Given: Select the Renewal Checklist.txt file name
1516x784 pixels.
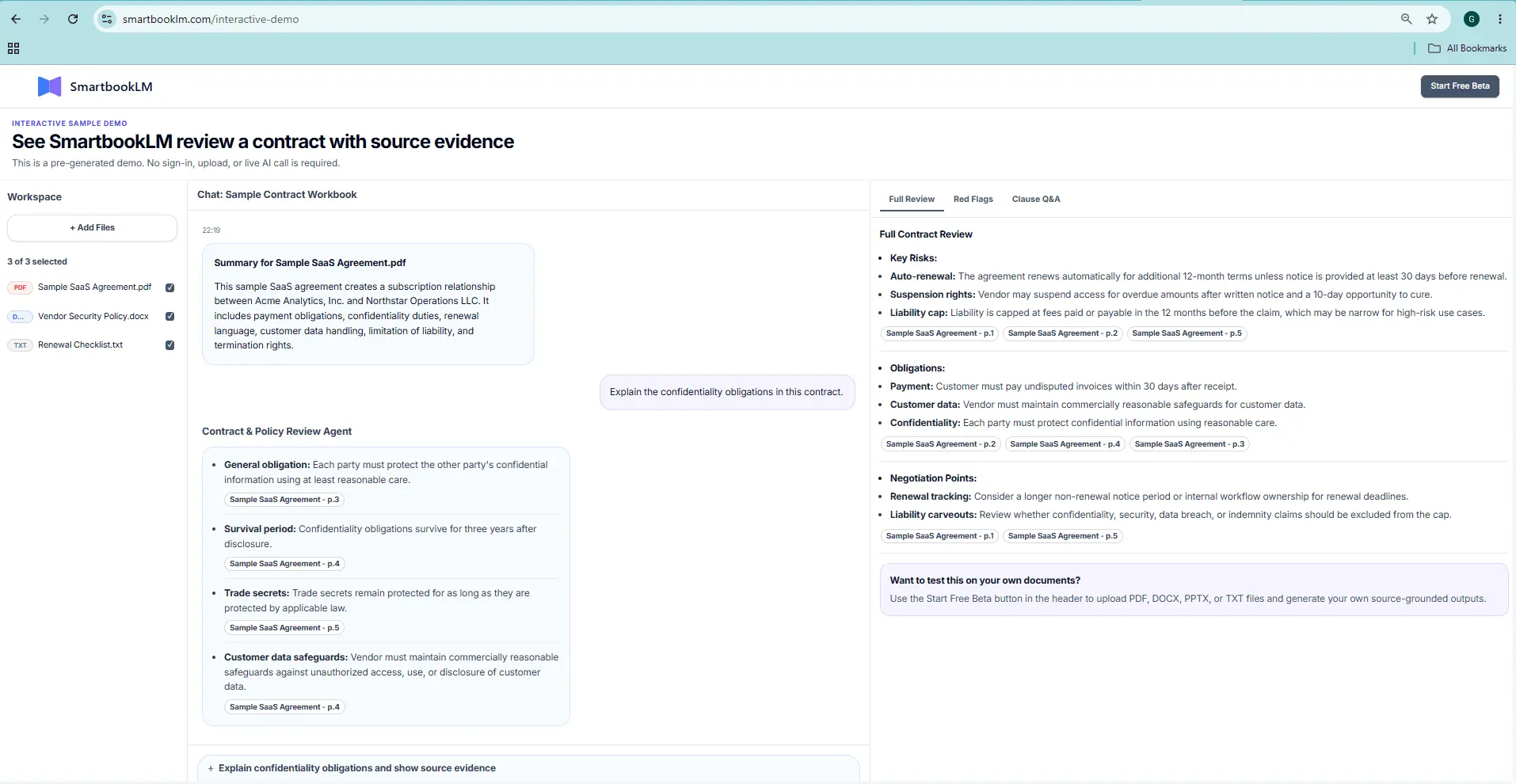Looking at the screenshot, I should pos(80,344).
